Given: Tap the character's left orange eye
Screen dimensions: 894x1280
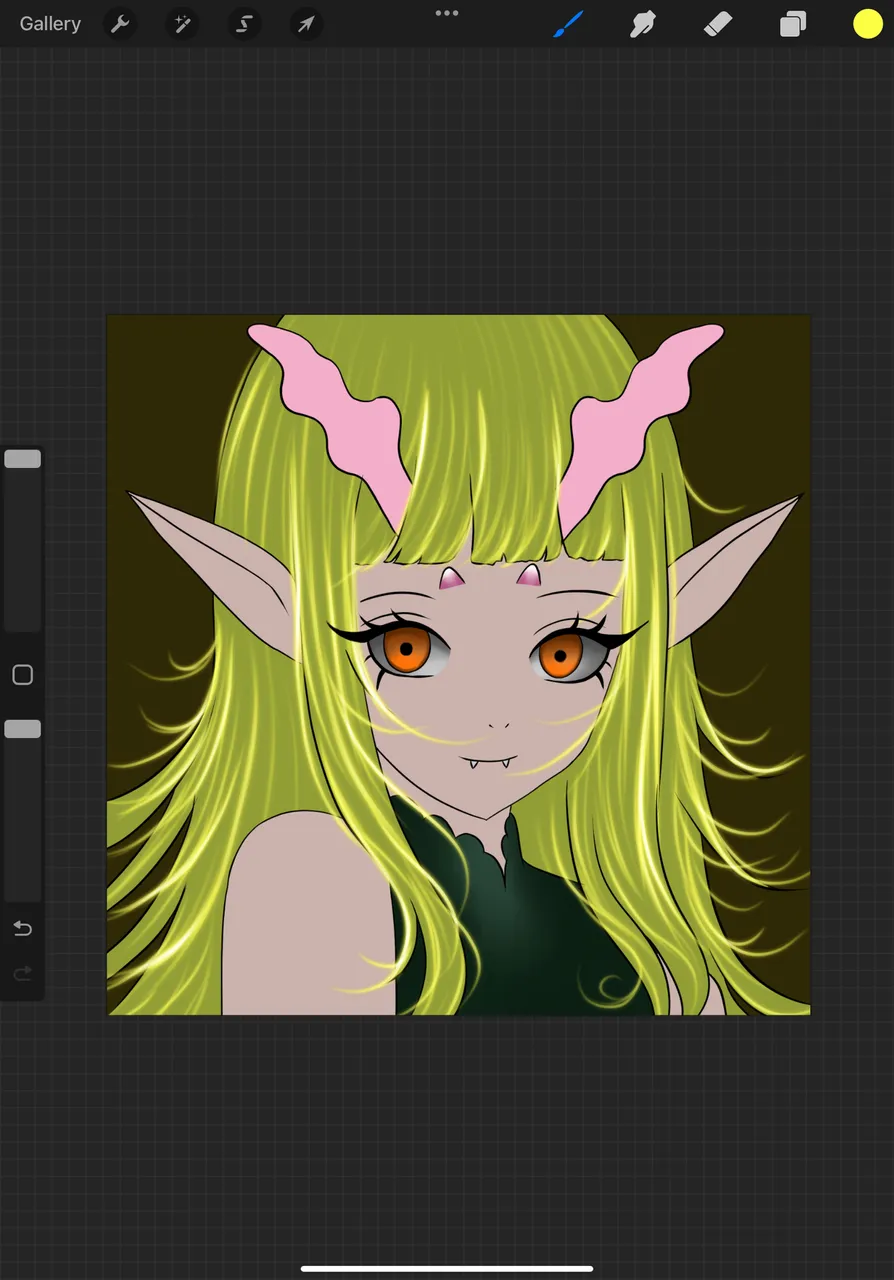Looking at the screenshot, I should click(406, 650).
